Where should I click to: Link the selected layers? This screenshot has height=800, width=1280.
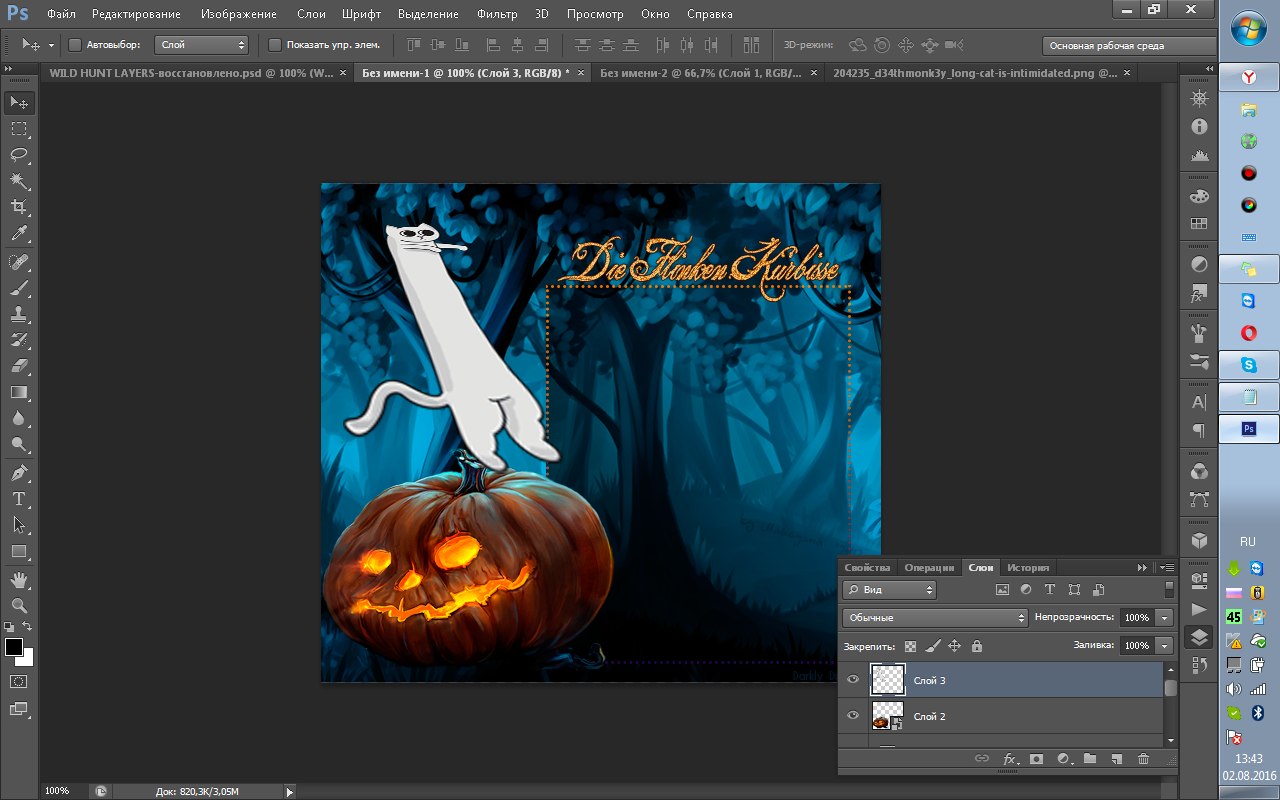coord(982,759)
